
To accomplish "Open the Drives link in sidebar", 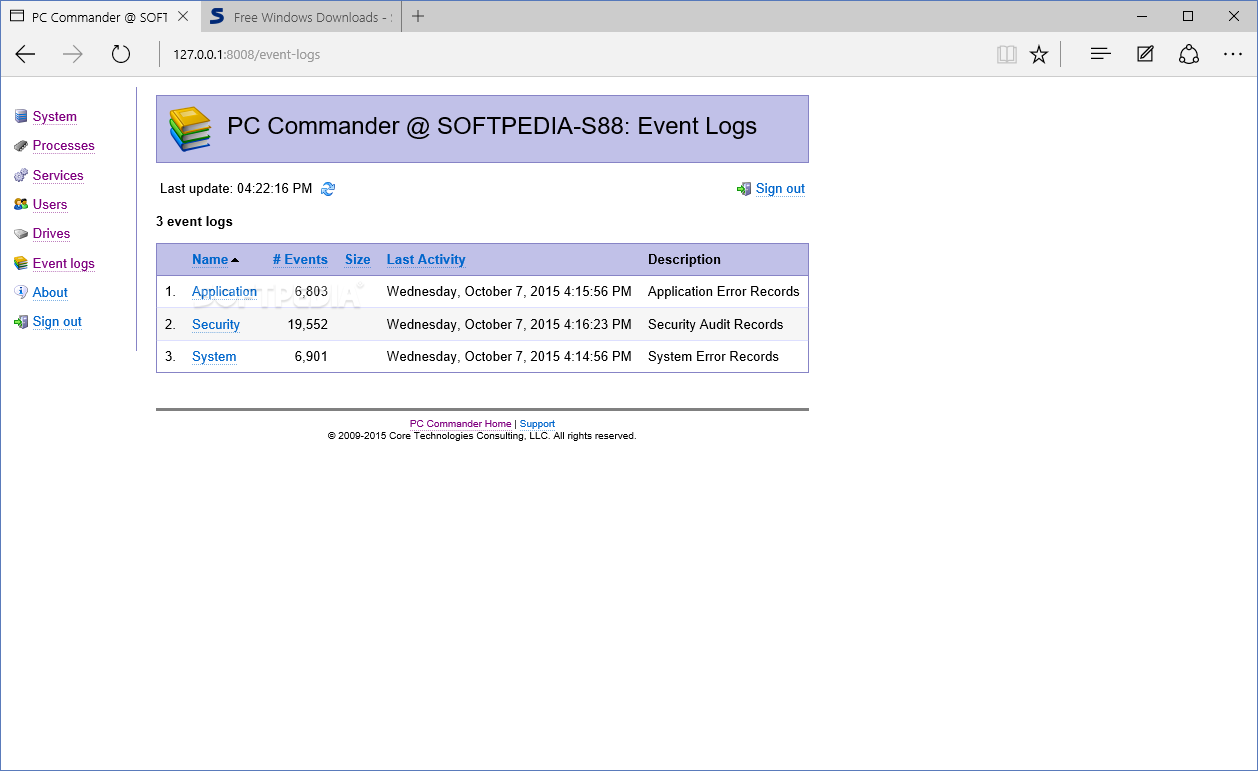I will click(51, 234).
